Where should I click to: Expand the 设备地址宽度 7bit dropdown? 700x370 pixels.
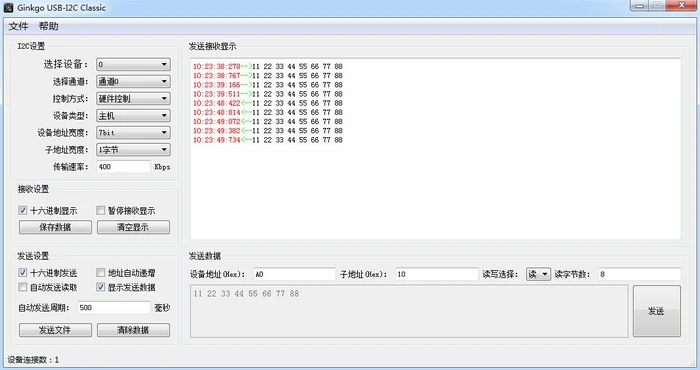click(133, 133)
